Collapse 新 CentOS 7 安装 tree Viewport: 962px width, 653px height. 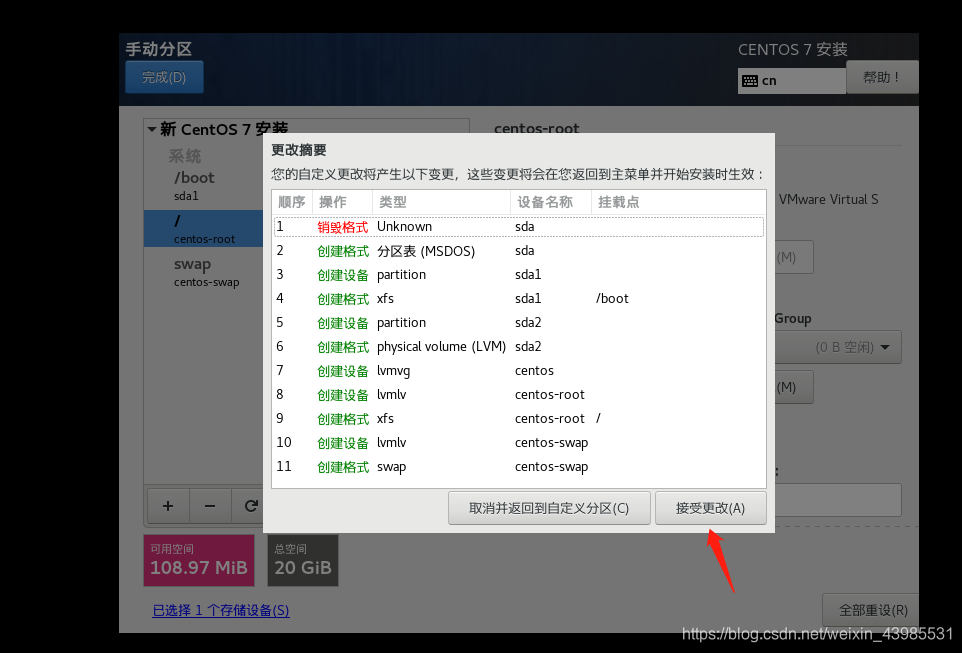(152, 129)
